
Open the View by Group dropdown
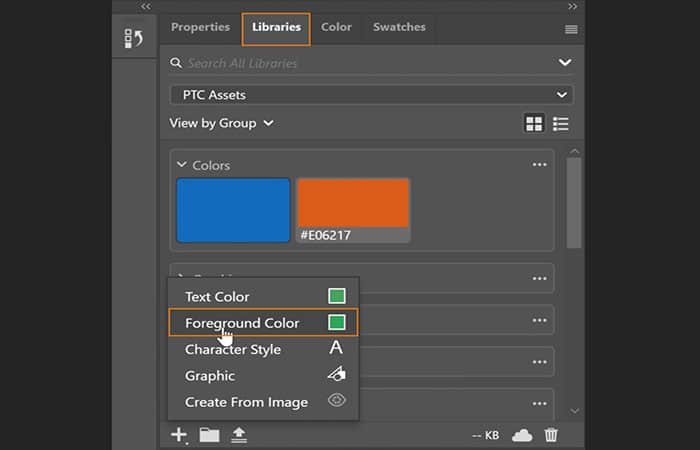click(221, 123)
